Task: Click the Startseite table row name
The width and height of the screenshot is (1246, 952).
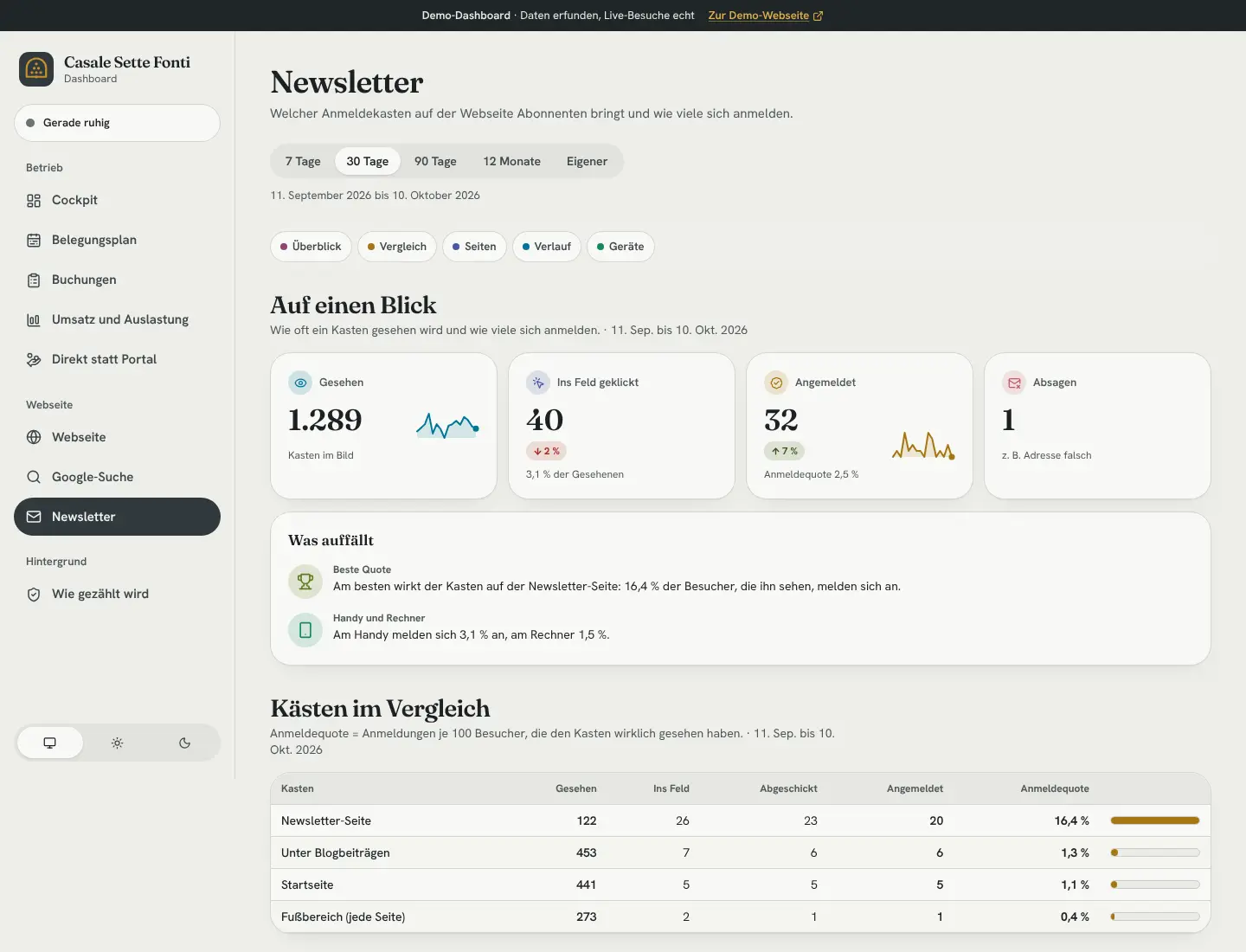Action: coord(307,884)
